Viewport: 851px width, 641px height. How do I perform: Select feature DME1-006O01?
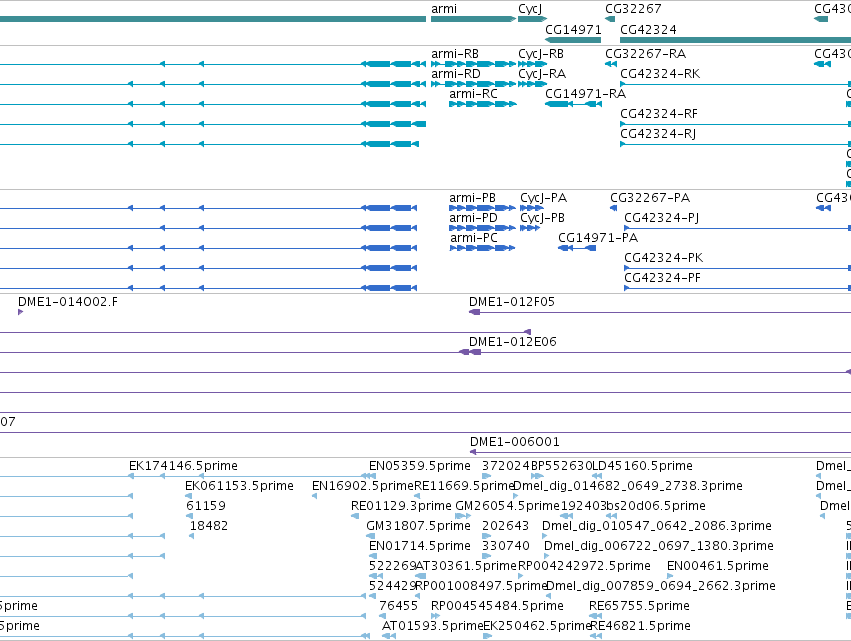[660, 452]
